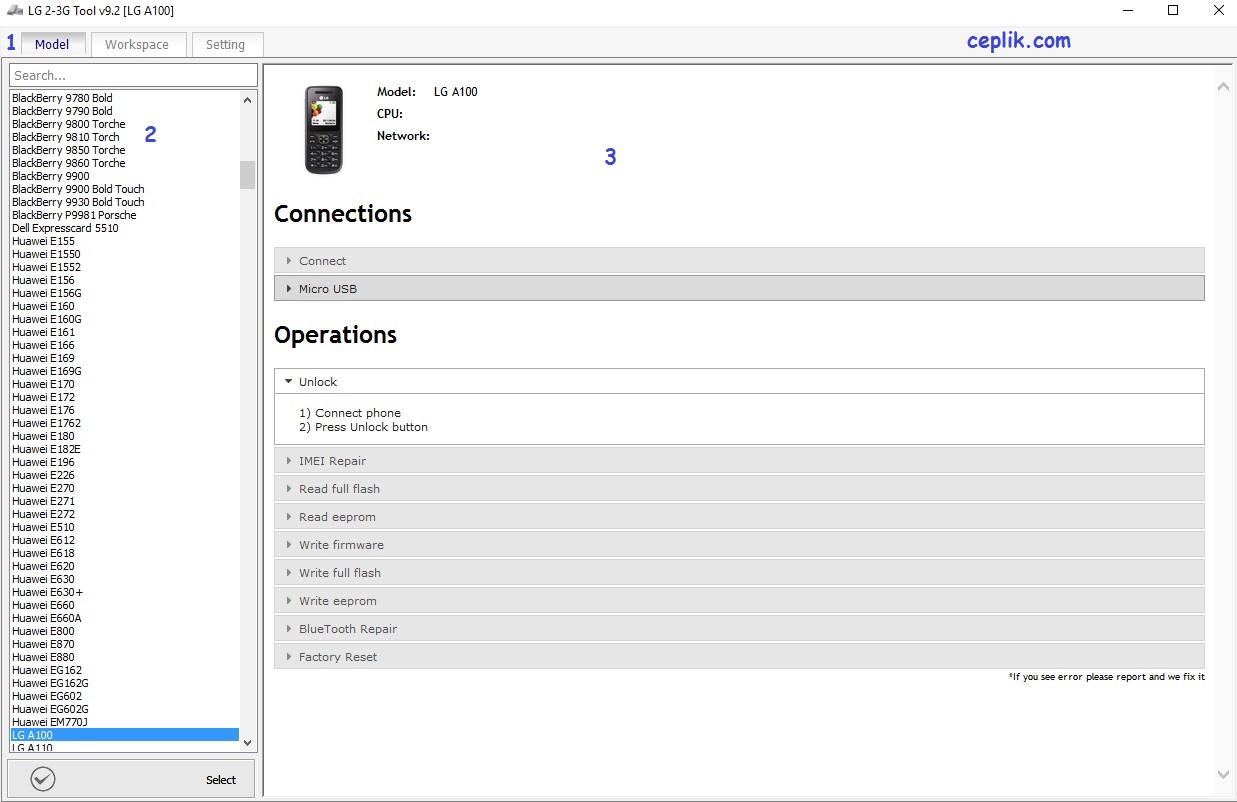Select BlackBerry 9780 Bold in the list

click(x=62, y=98)
